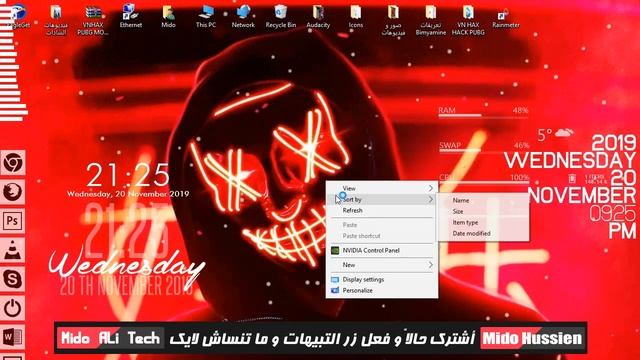This screenshot has height=360, width=640.
Task: Open the Recycle Bin icon
Action: [x=281, y=16]
